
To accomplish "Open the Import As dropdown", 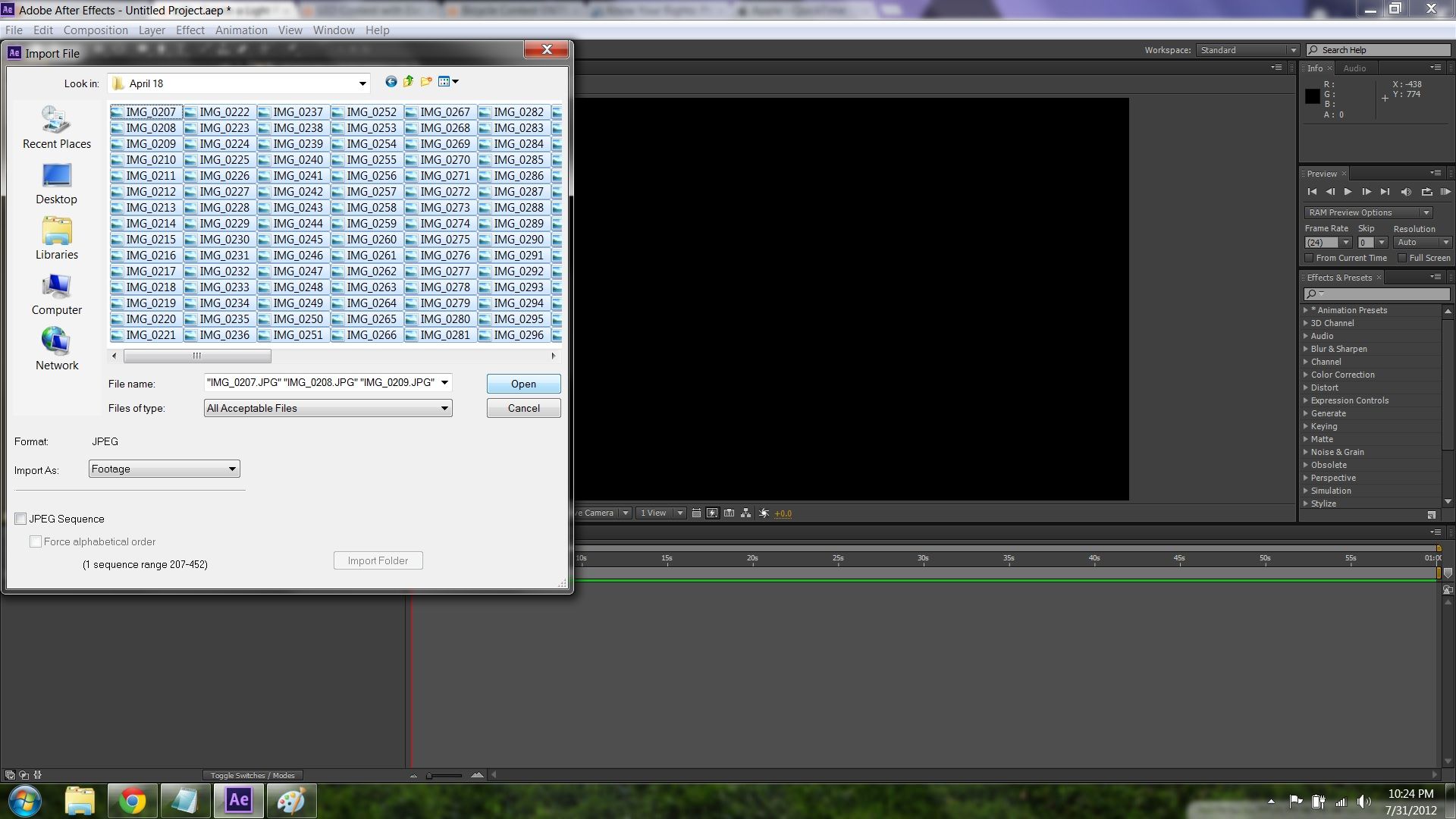I will 165,469.
